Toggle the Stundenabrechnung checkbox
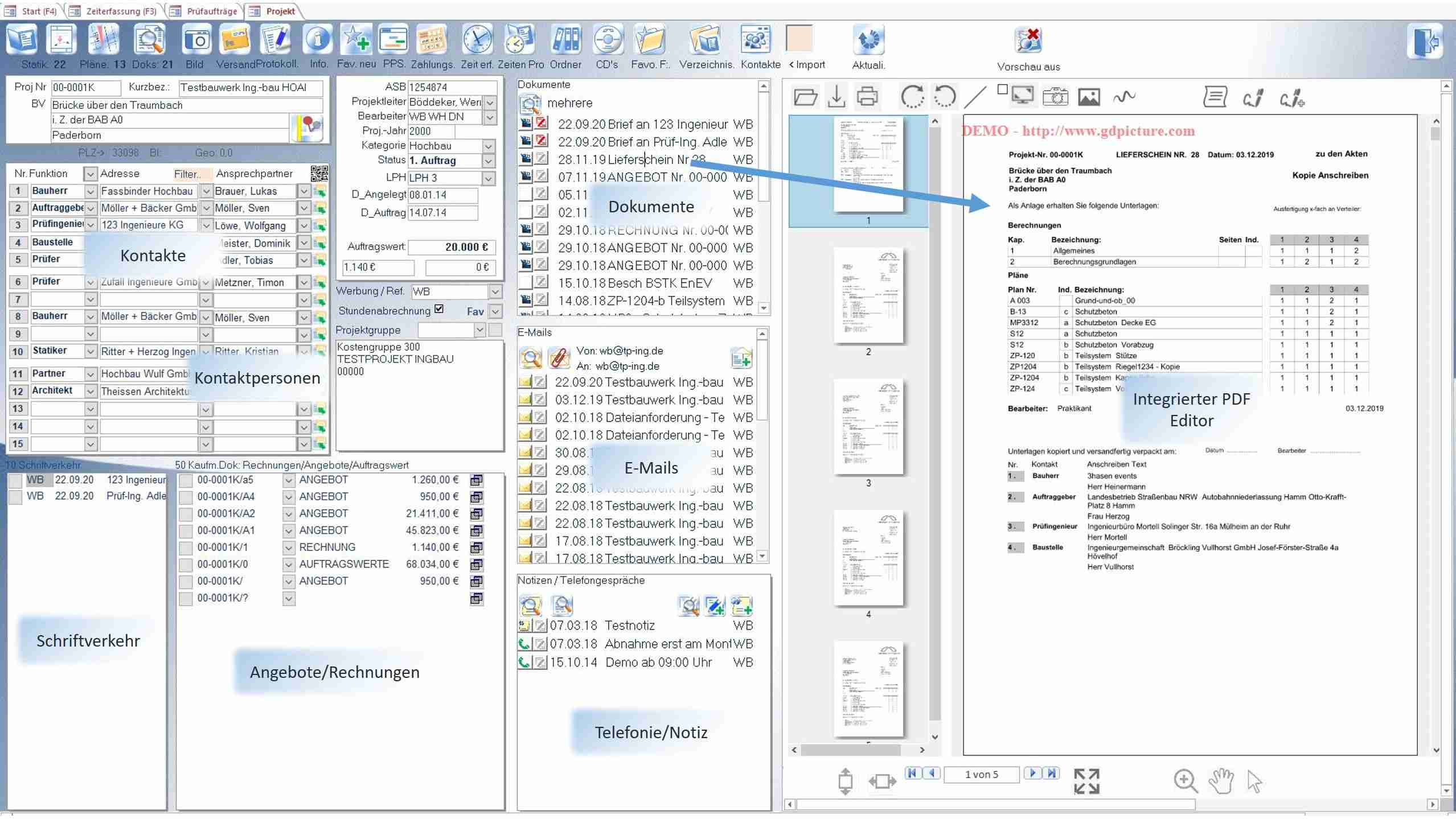The width and height of the screenshot is (1456, 819). (x=439, y=309)
